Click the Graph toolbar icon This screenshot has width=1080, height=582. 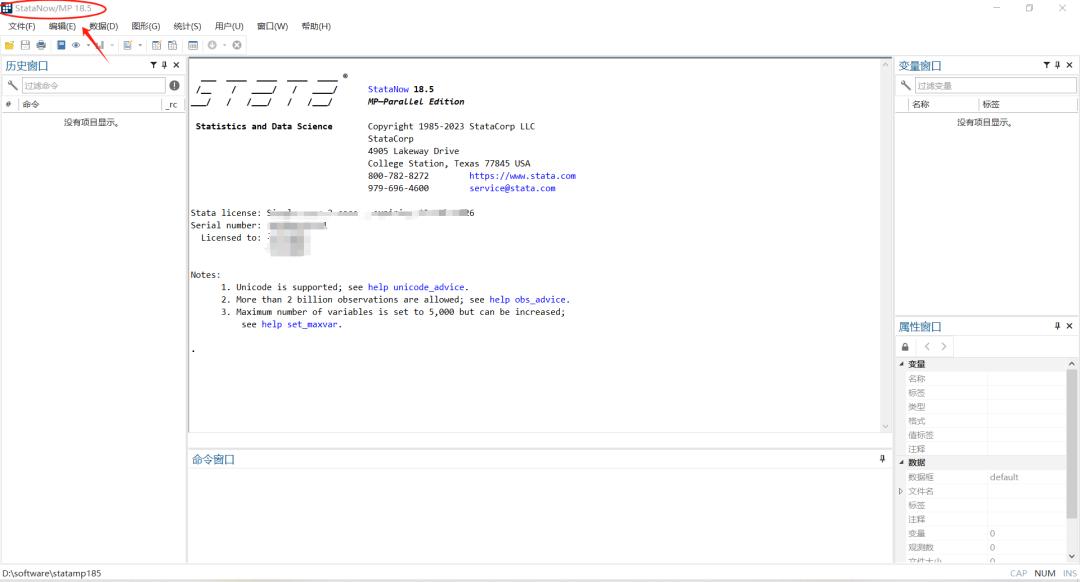click(101, 45)
